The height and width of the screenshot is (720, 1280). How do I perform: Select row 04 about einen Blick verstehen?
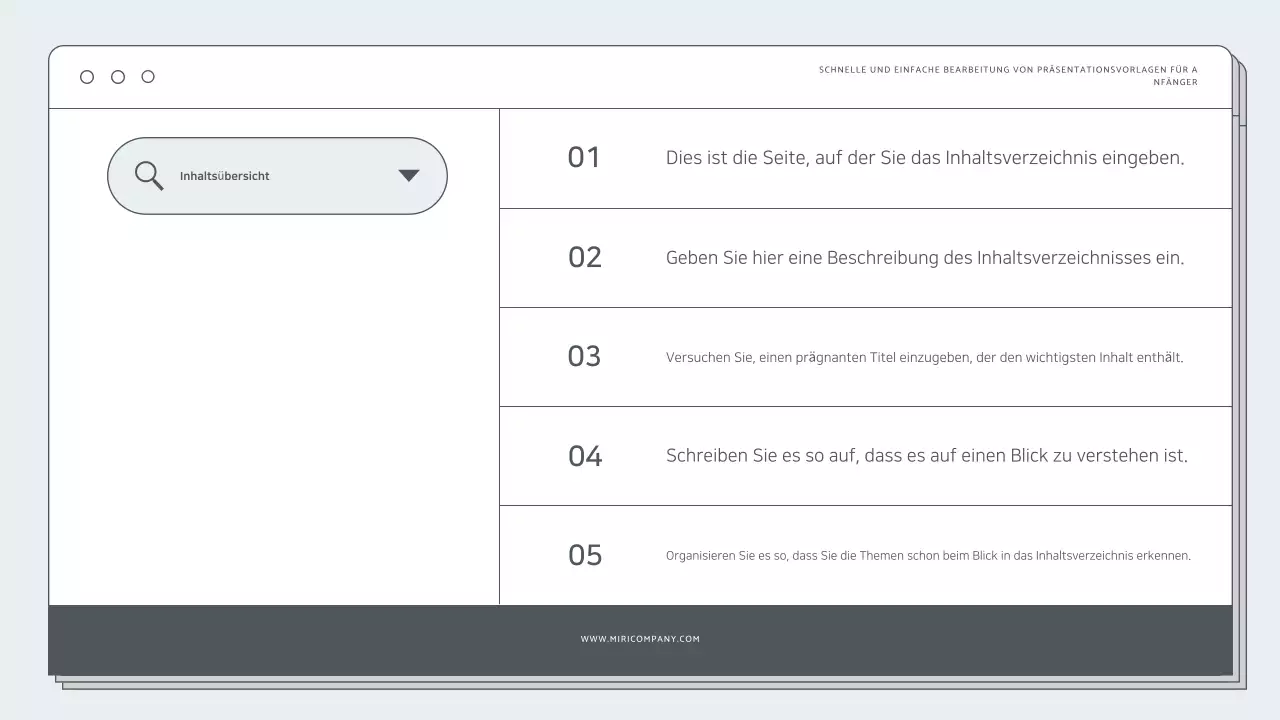pyautogui.click(x=927, y=455)
